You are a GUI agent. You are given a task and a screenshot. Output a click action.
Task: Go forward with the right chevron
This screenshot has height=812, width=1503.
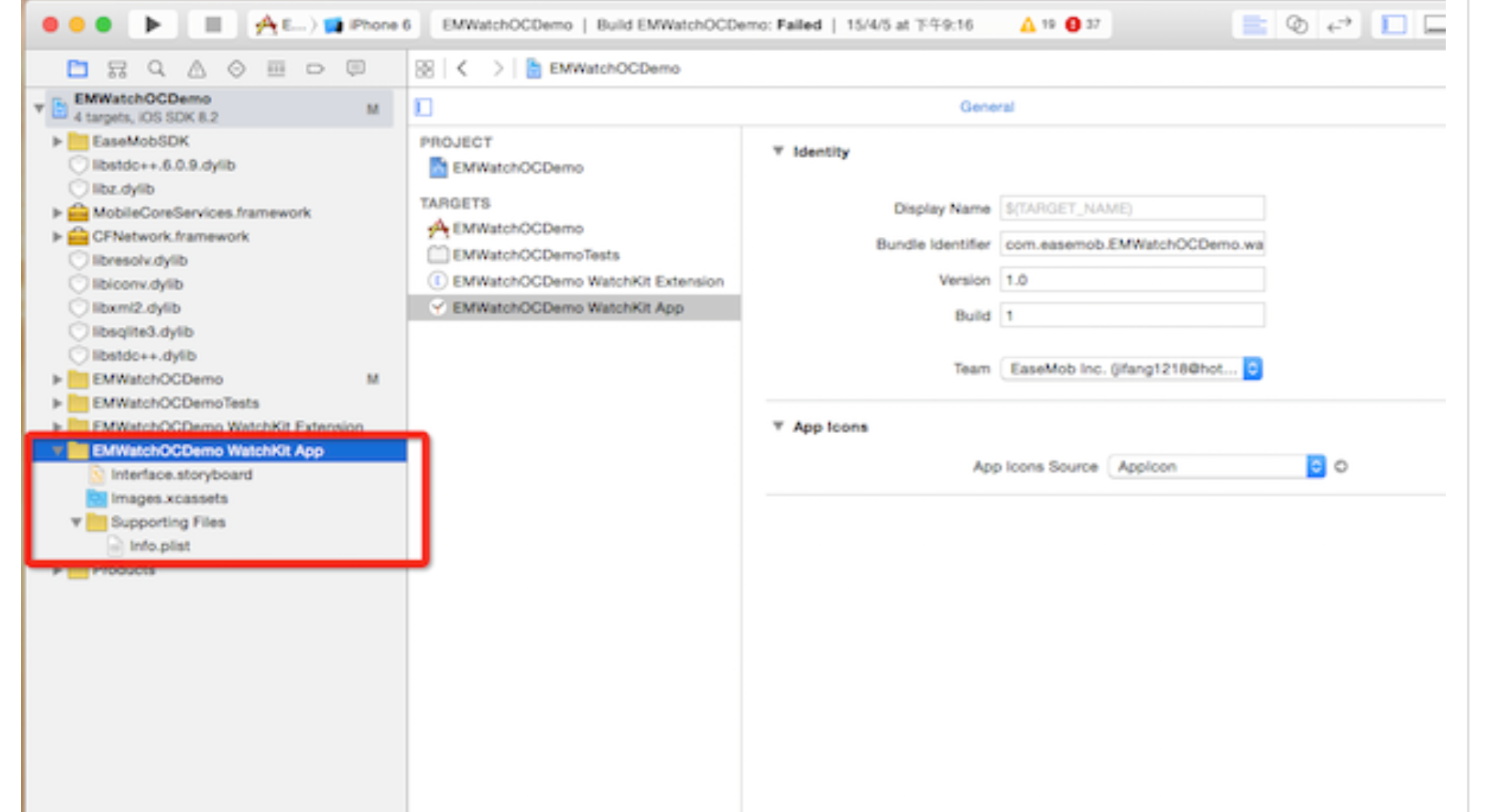497,68
